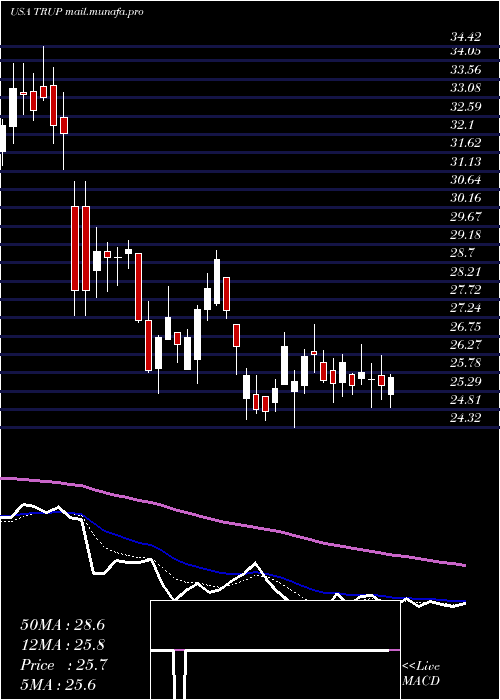
Task: Click the 26.75 price axis label
Action: pyautogui.click(x=466, y=326)
